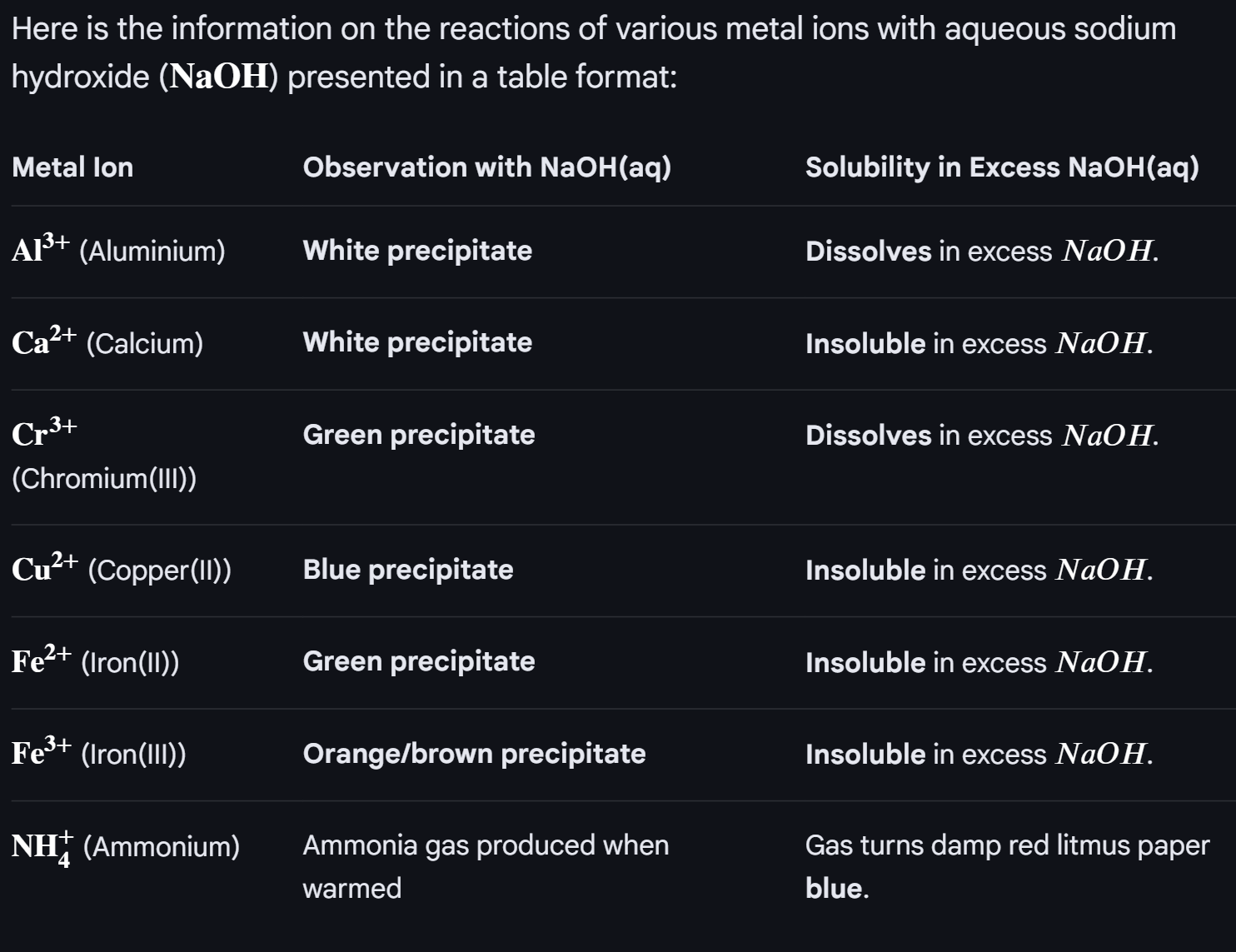This screenshot has width=1236, height=952.
Task: Click the bold NaOH formula in the intro
Action: [x=220, y=77]
